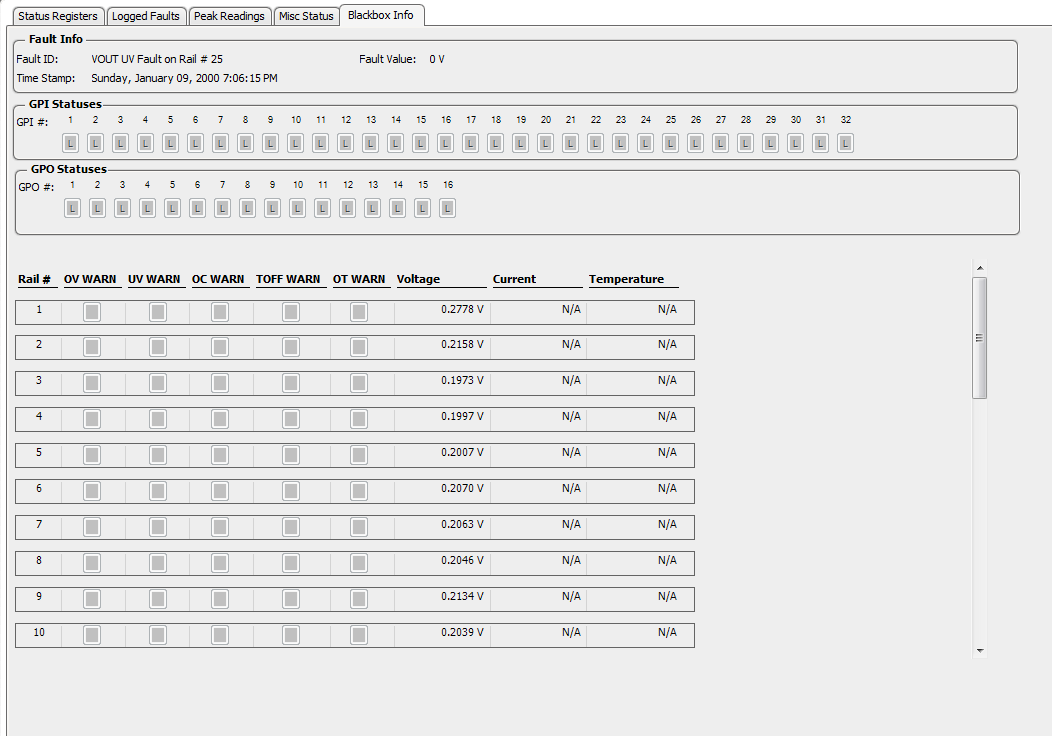Click the GPO #8 status indicator
Screen dimensions: 1052x736
click(x=247, y=208)
